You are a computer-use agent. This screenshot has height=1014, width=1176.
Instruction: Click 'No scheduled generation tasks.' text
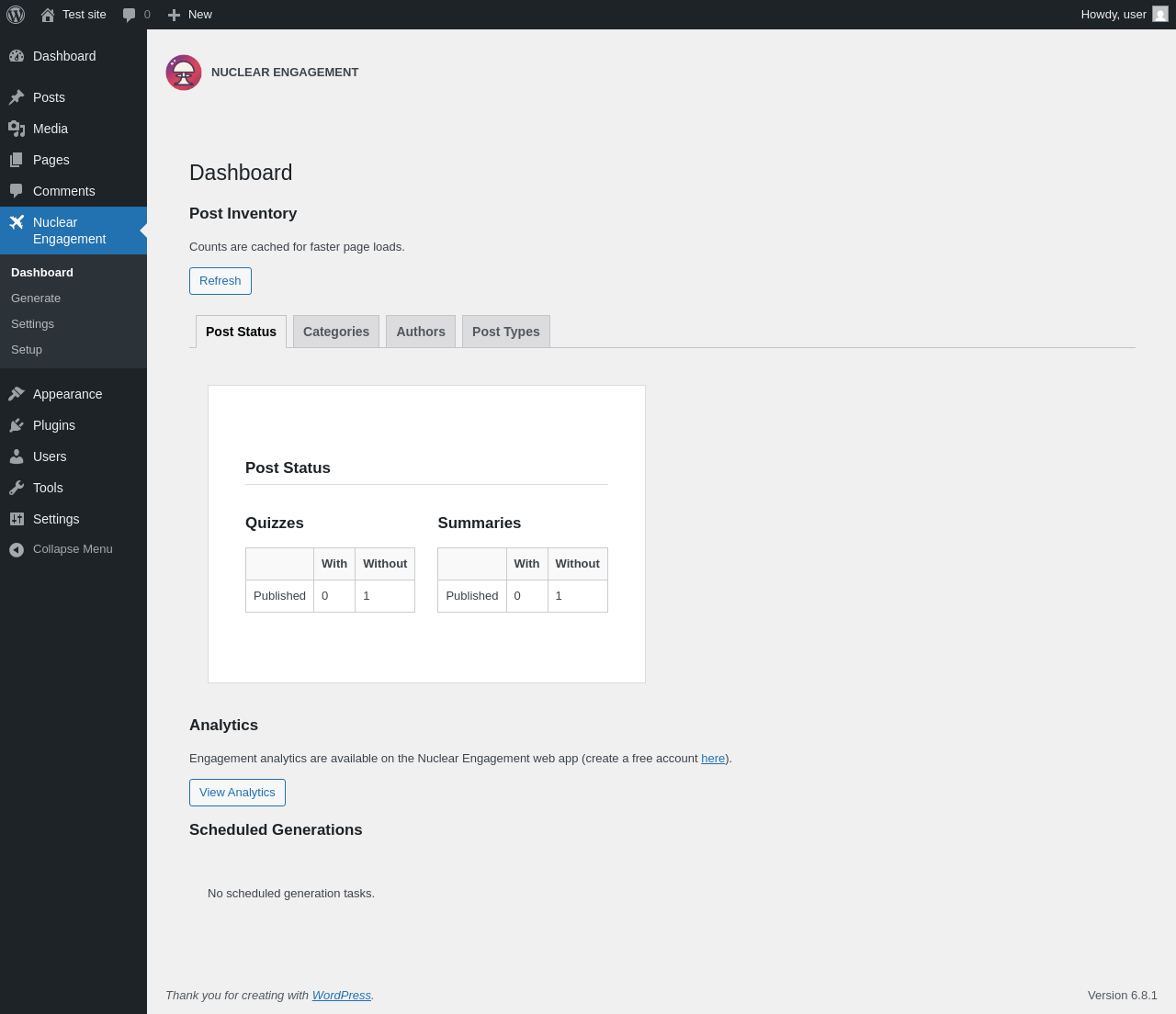(291, 894)
